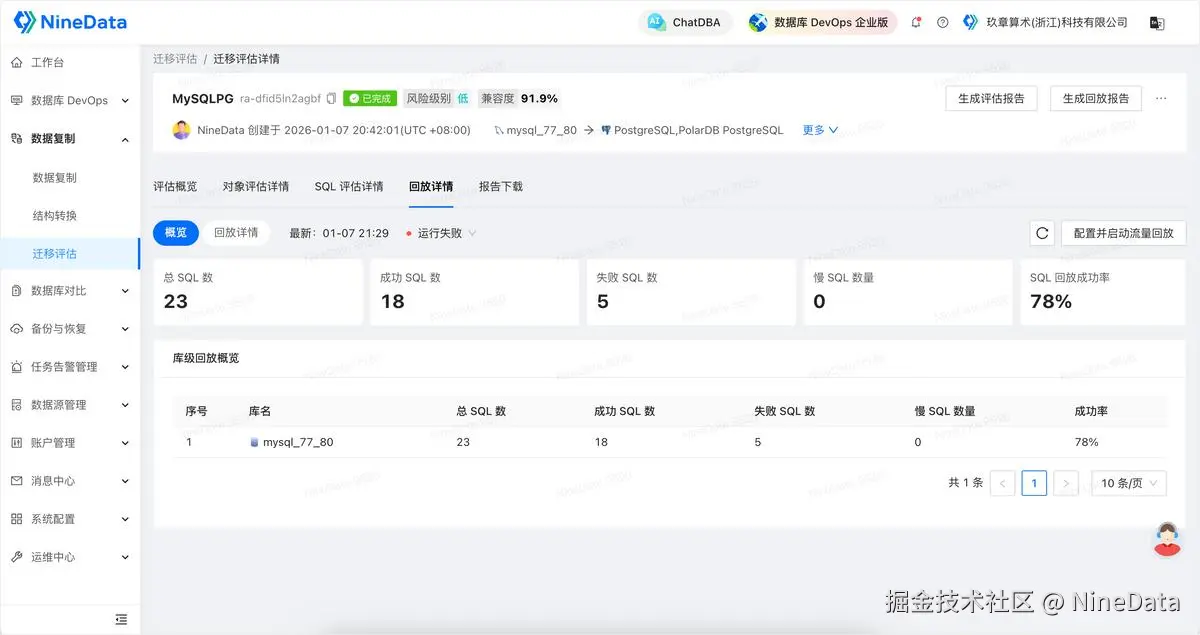Click the 账户管理 icon
This screenshot has width=1200, height=635.
(x=16, y=443)
